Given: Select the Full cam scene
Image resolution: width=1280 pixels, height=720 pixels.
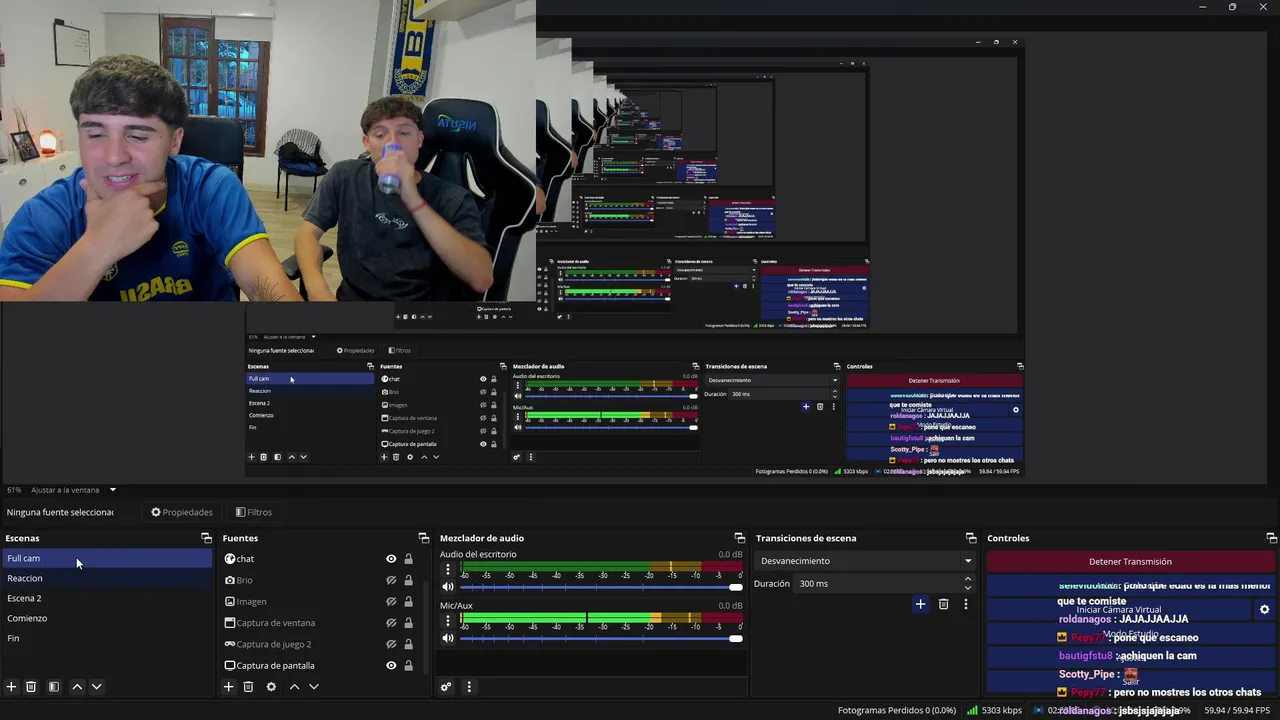Looking at the screenshot, I should tap(106, 558).
